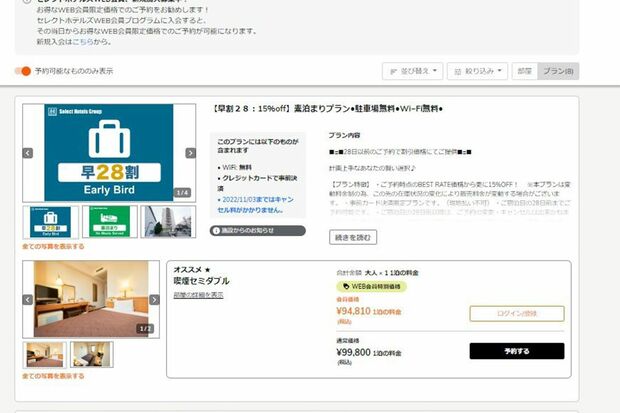Viewport: 620px width, 413px height.
Task: Click the 続きを読む button
Action: click(353, 237)
